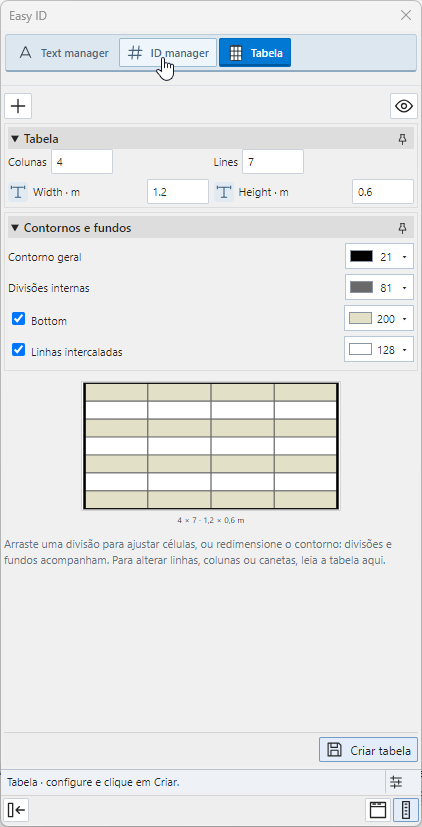422x827 pixels.
Task: Click the plus add icon
Action: pyautogui.click(x=18, y=106)
